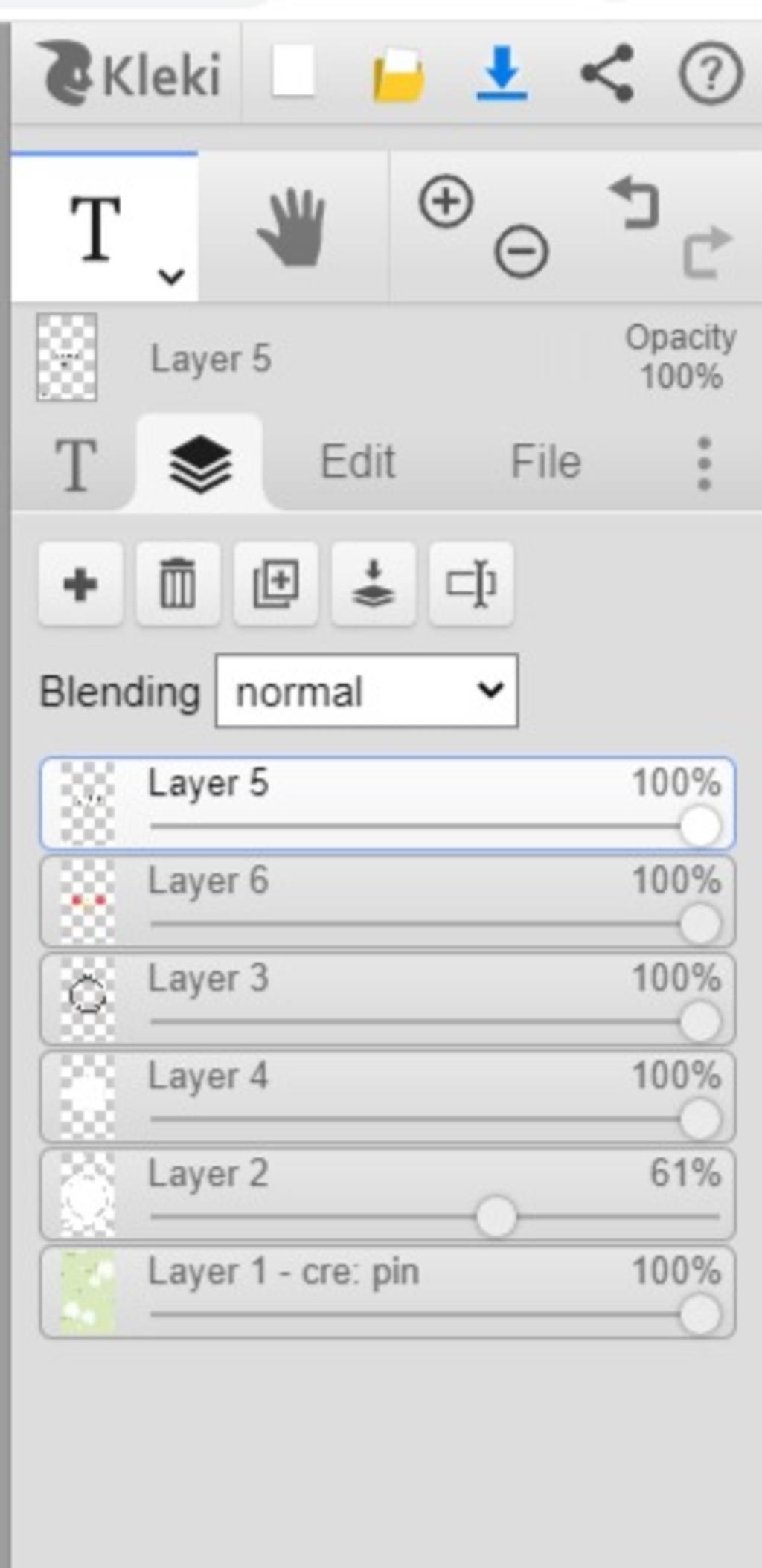762x1568 pixels.
Task: Delete the layer using trash icon
Action: (x=178, y=584)
